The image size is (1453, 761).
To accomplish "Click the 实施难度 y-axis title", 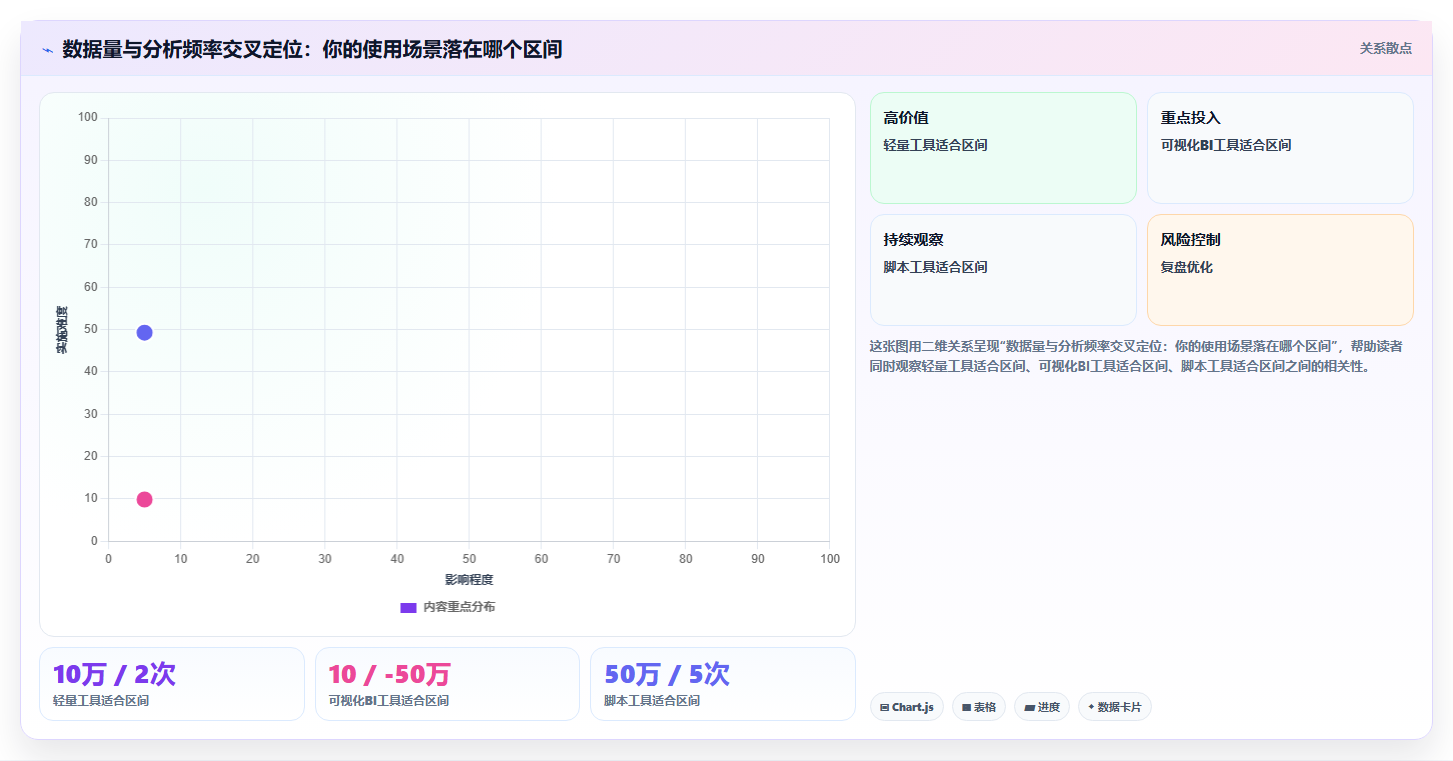I will coord(62,330).
